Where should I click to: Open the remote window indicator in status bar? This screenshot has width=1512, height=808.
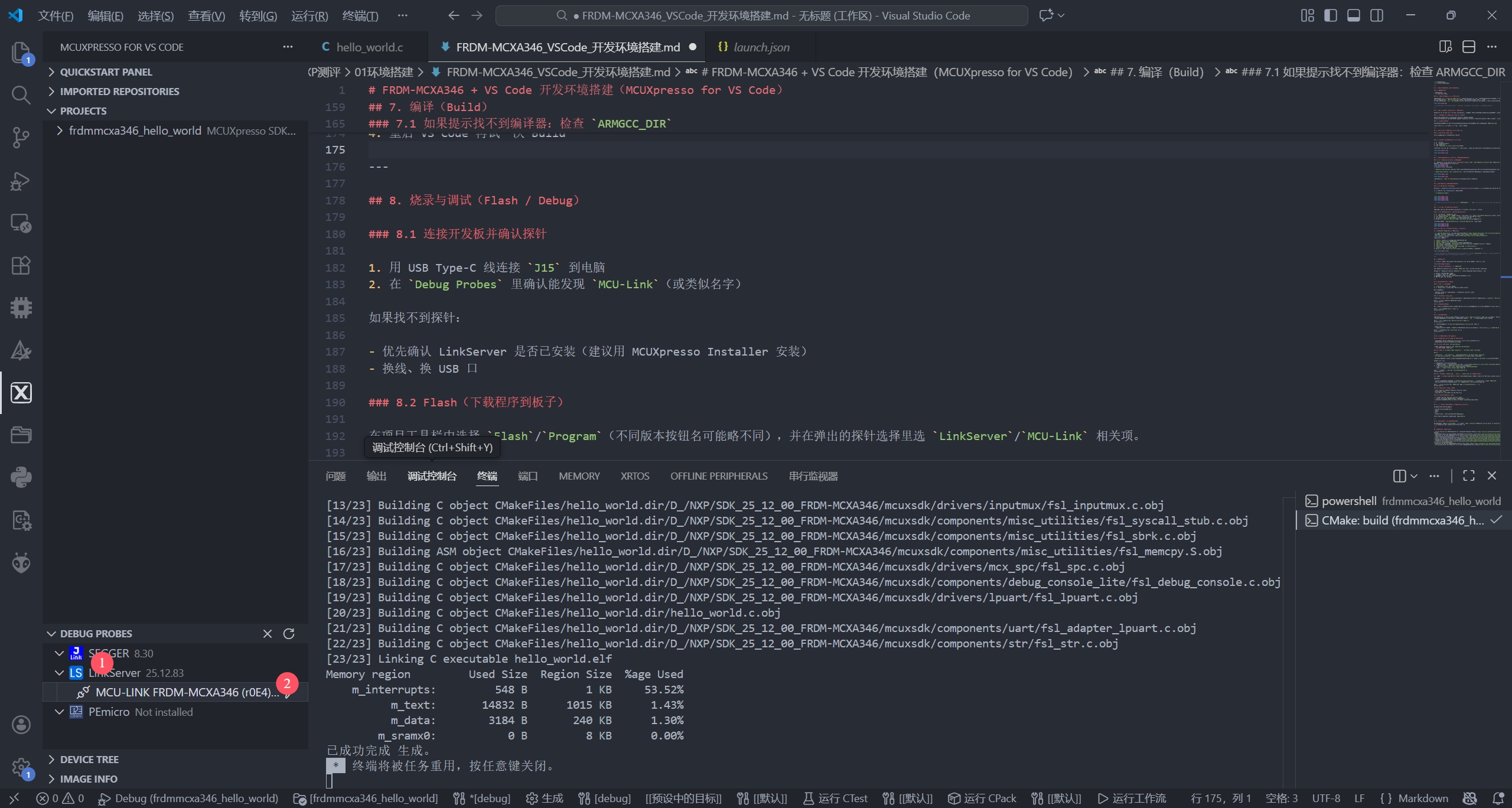pyautogui.click(x=15, y=799)
